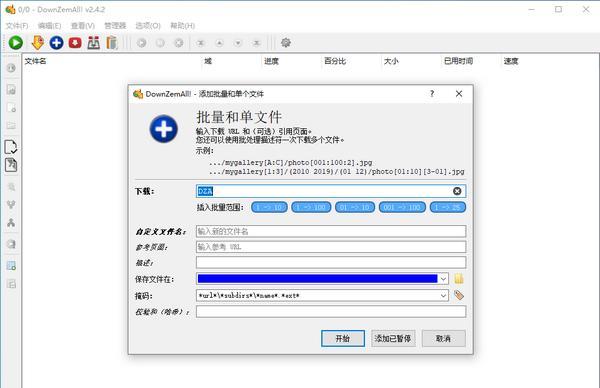Open the 编辑(E) menu
Image resolution: width=600 pixels, height=388 pixels.
49,26
